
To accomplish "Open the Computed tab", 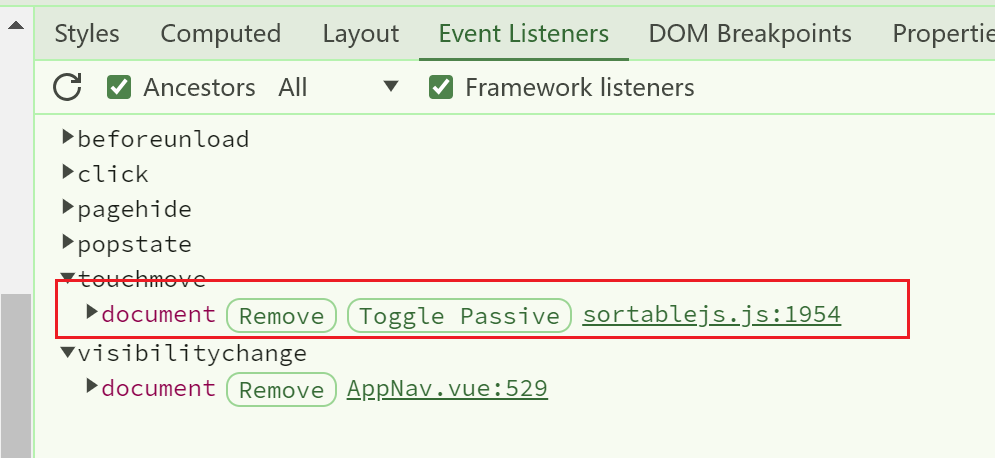I will pyautogui.click(x=220, y=34).
